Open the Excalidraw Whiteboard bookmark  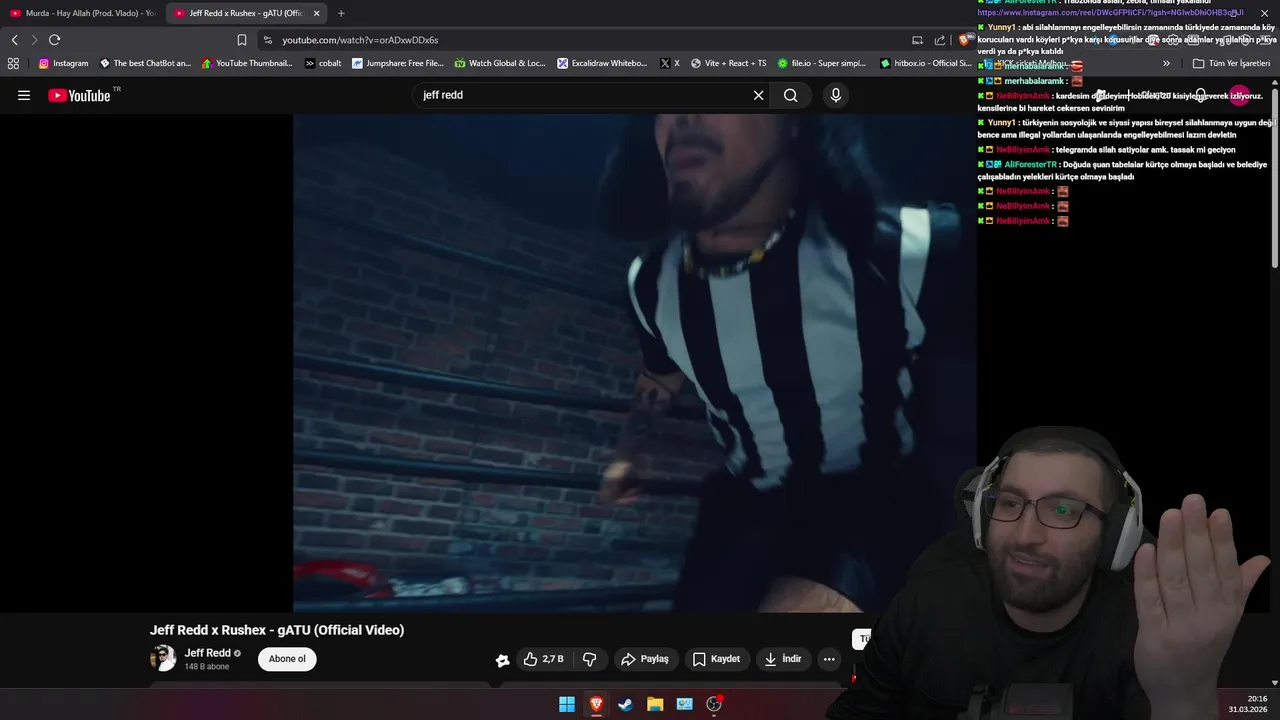602,63
